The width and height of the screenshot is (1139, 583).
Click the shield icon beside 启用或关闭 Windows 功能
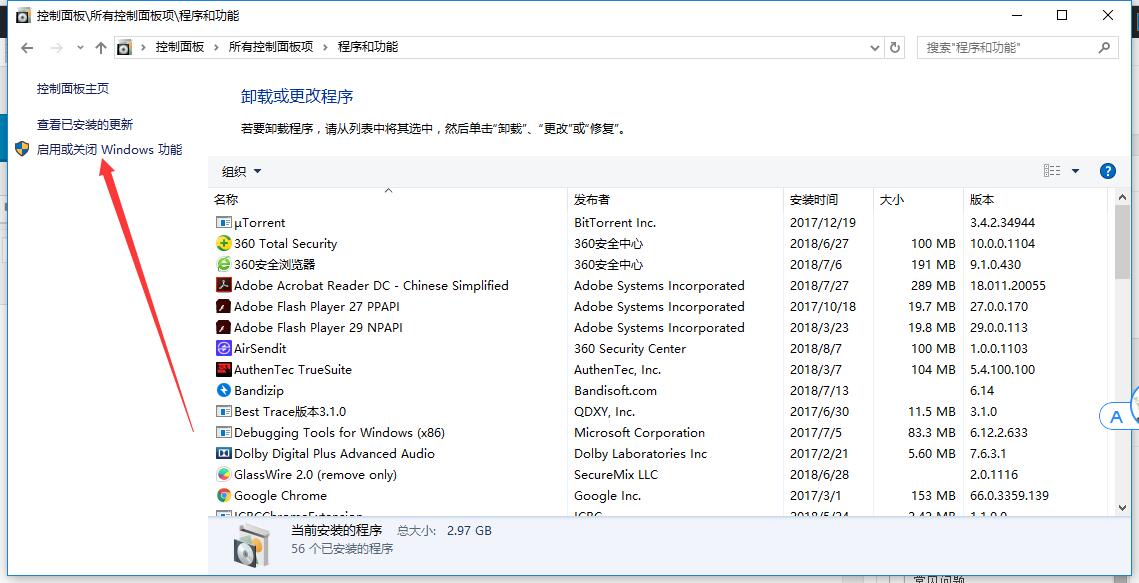[22, 148]
